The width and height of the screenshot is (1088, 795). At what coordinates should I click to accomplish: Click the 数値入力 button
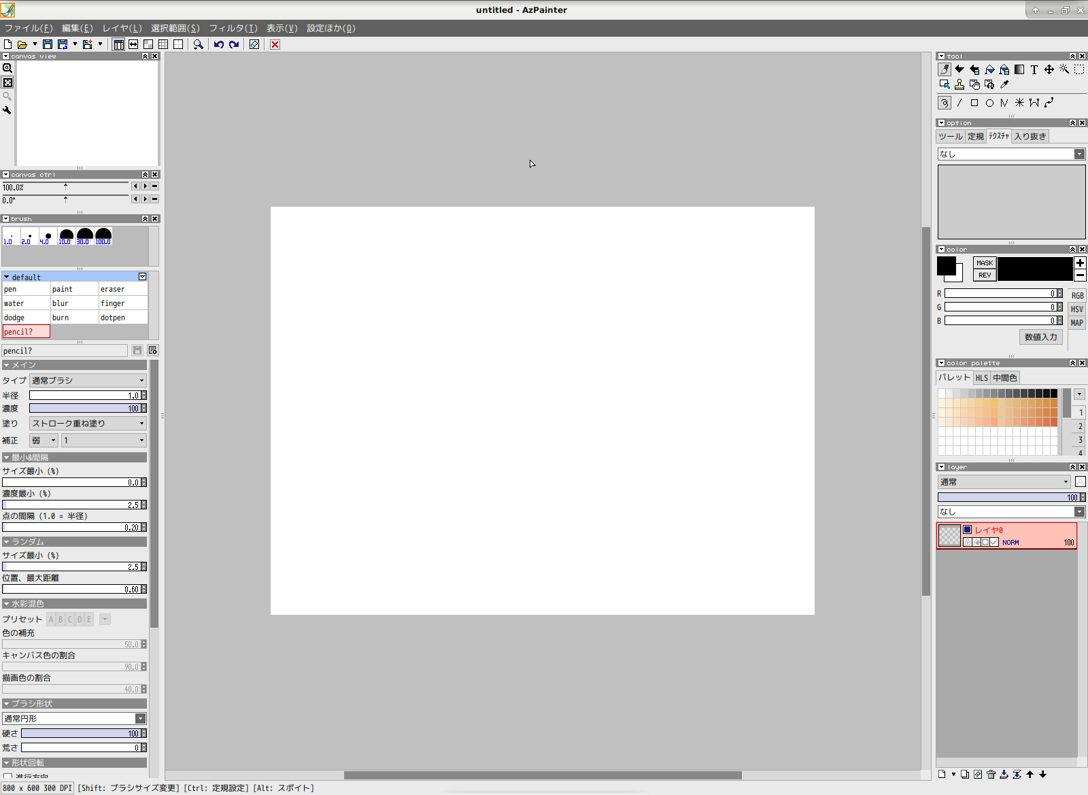[1040, 337]
